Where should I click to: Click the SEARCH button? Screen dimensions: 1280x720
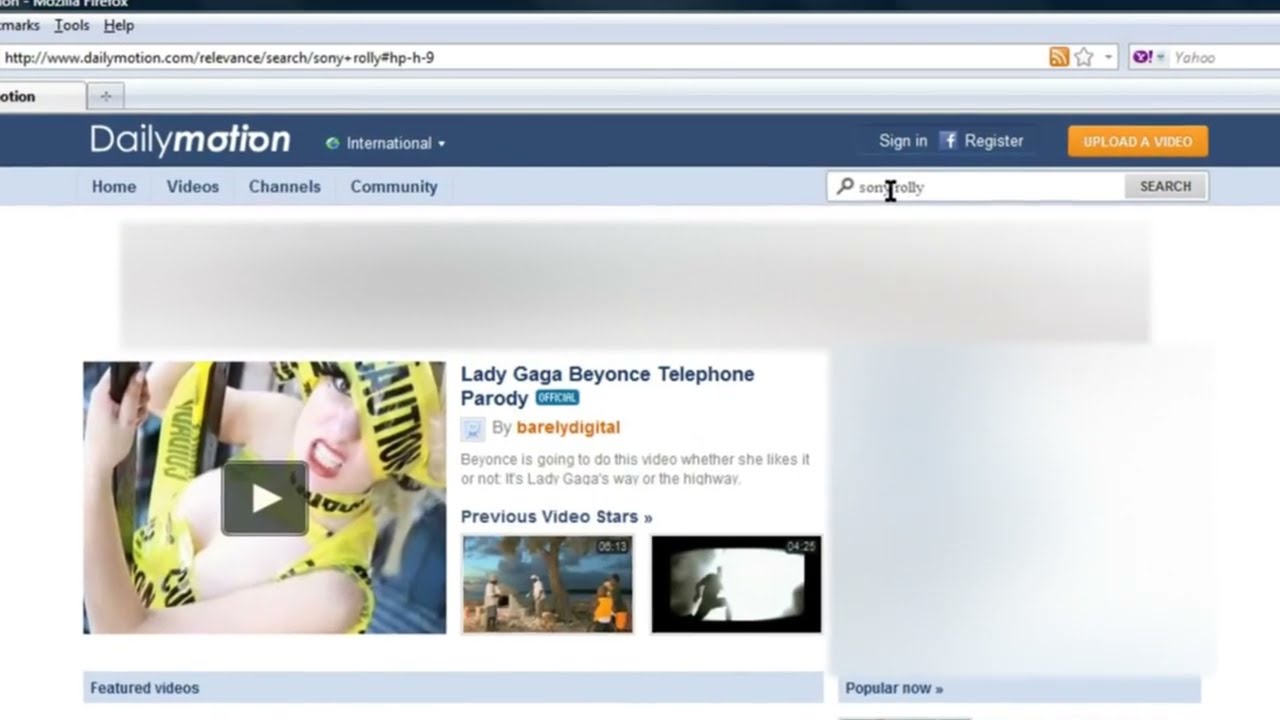pyautogui.click(x=1166, y=186)
